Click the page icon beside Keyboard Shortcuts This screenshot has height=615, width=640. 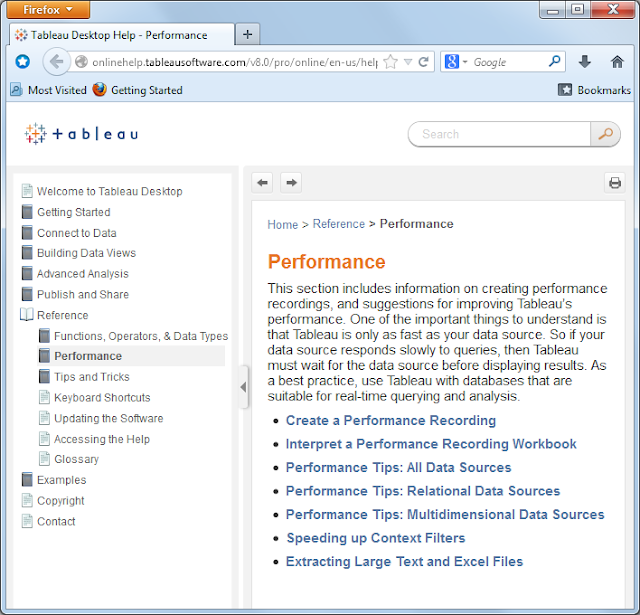click(44, 397)
